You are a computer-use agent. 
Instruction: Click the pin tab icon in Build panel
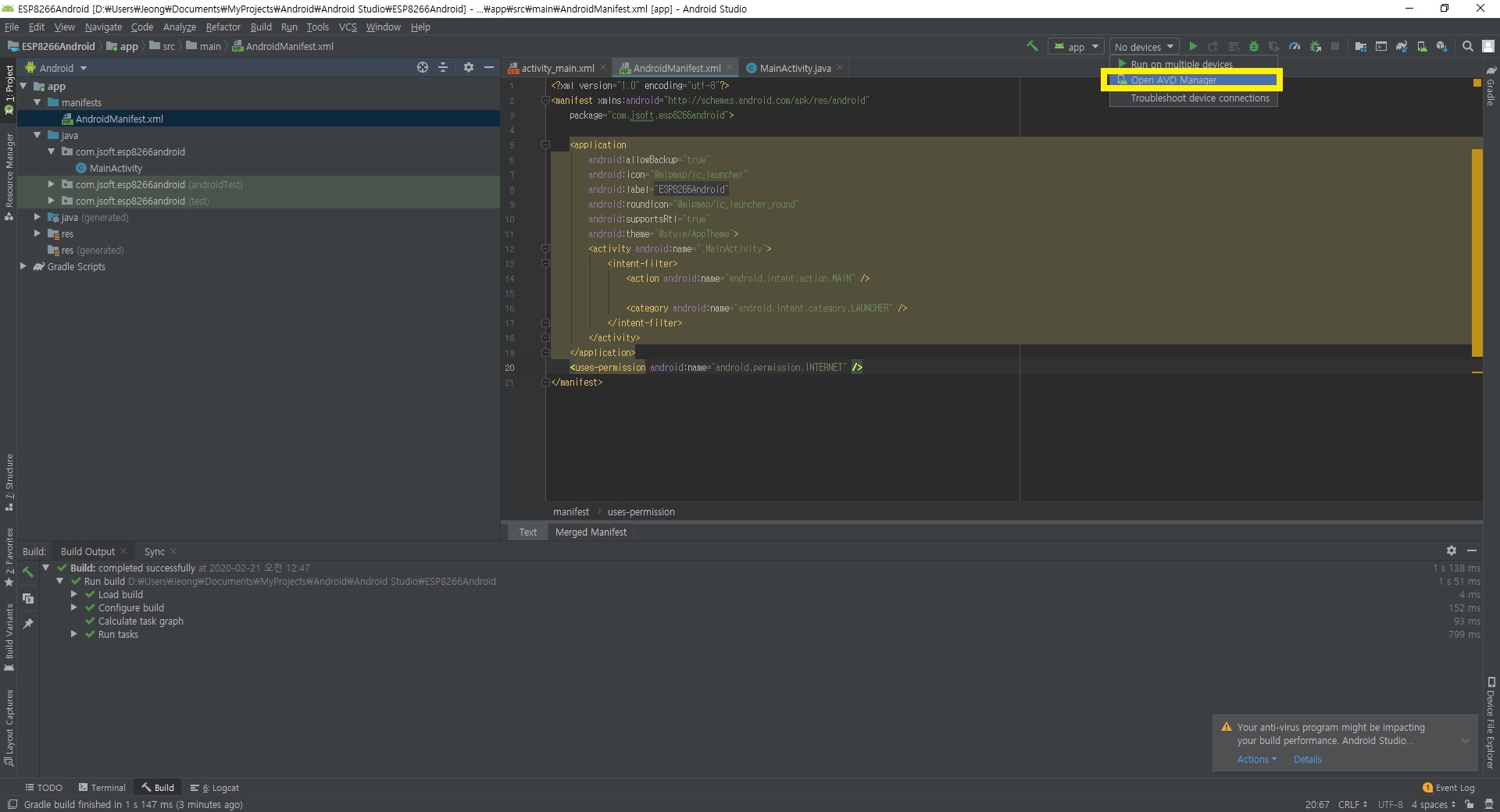[28, 624]
